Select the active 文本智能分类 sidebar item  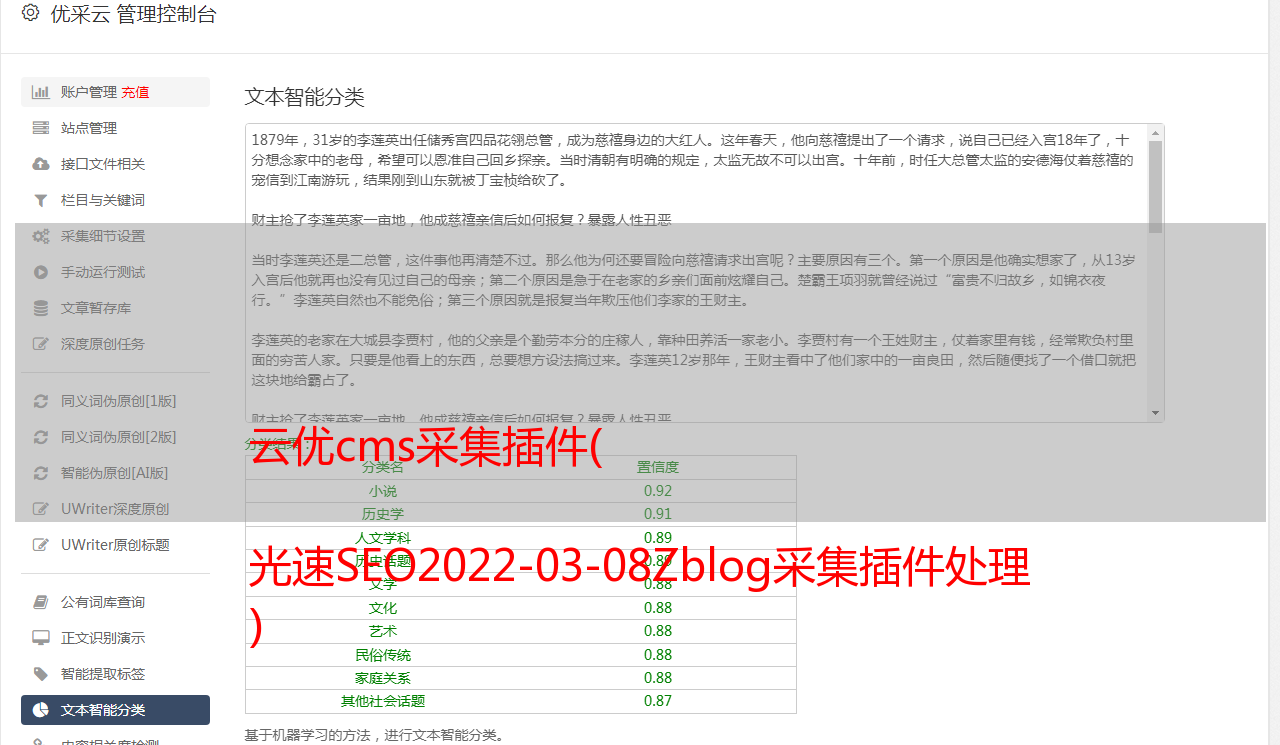pyautogui.click(x=115, y=710)
